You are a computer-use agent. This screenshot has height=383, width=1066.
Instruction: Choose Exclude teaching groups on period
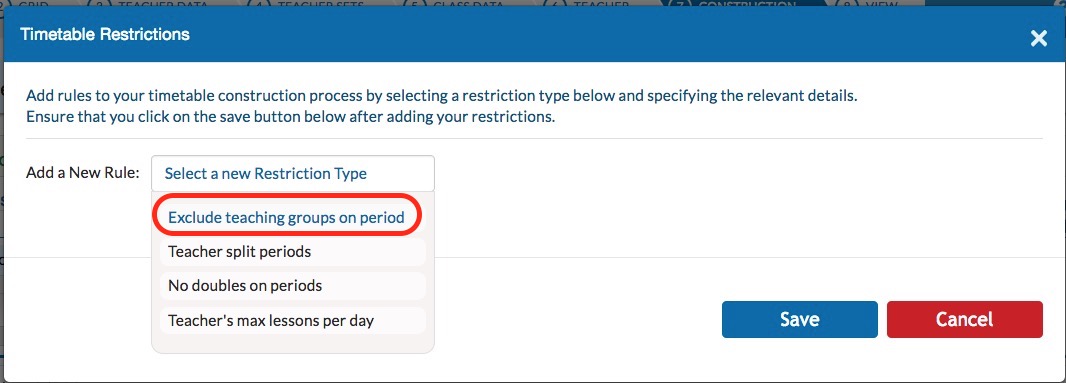coord(286,218)
